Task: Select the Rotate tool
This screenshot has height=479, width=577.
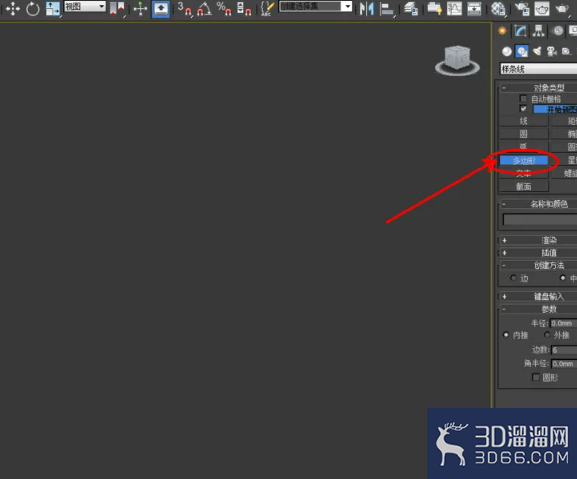Action: [x=33, y=8]
